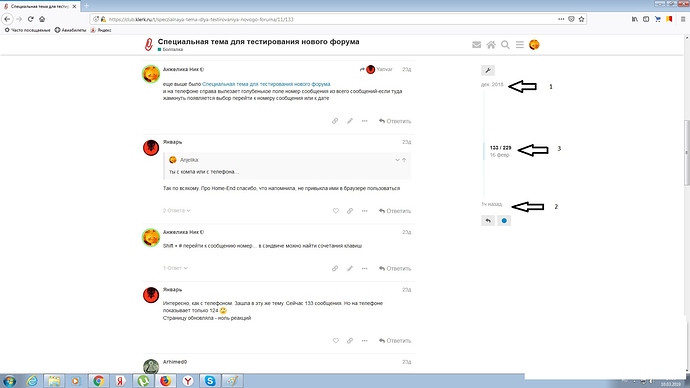
Task: Reload the page with refresh icon
Action: 30,19
